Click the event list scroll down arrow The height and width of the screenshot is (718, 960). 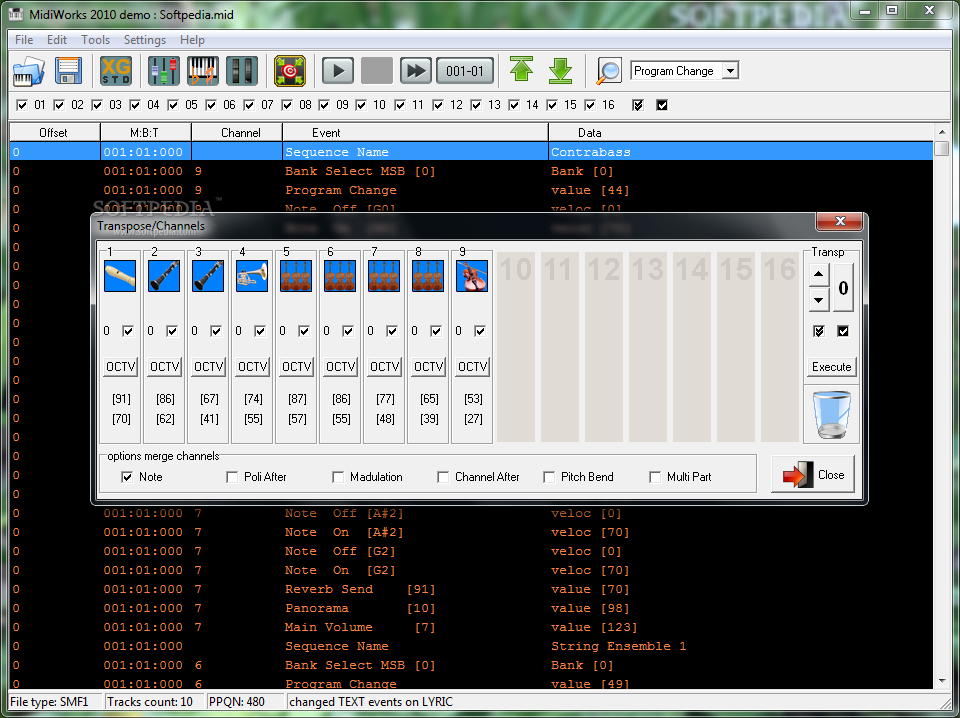942,681
